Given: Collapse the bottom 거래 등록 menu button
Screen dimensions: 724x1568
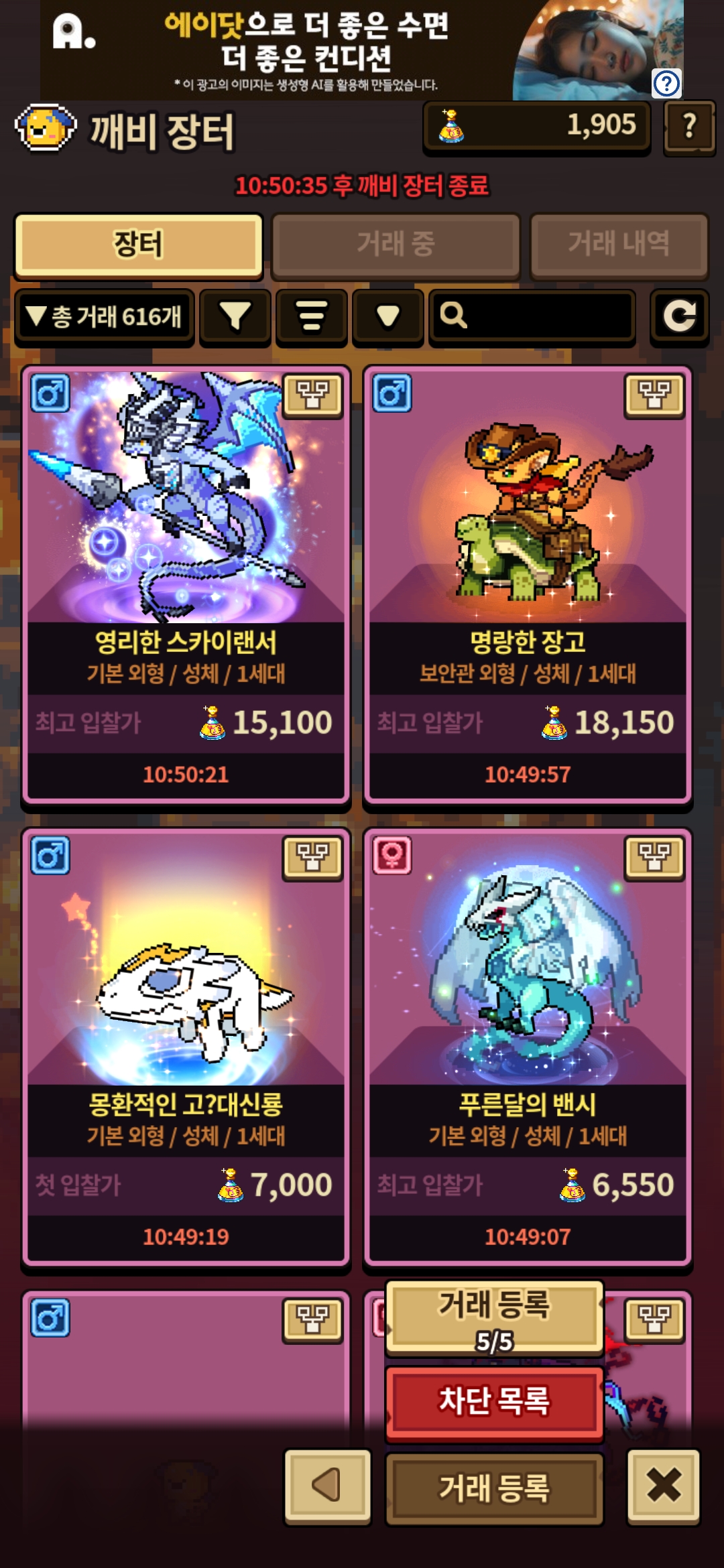Looking at the screenshot, I should pyautogui.click(x=495, y=1488).
